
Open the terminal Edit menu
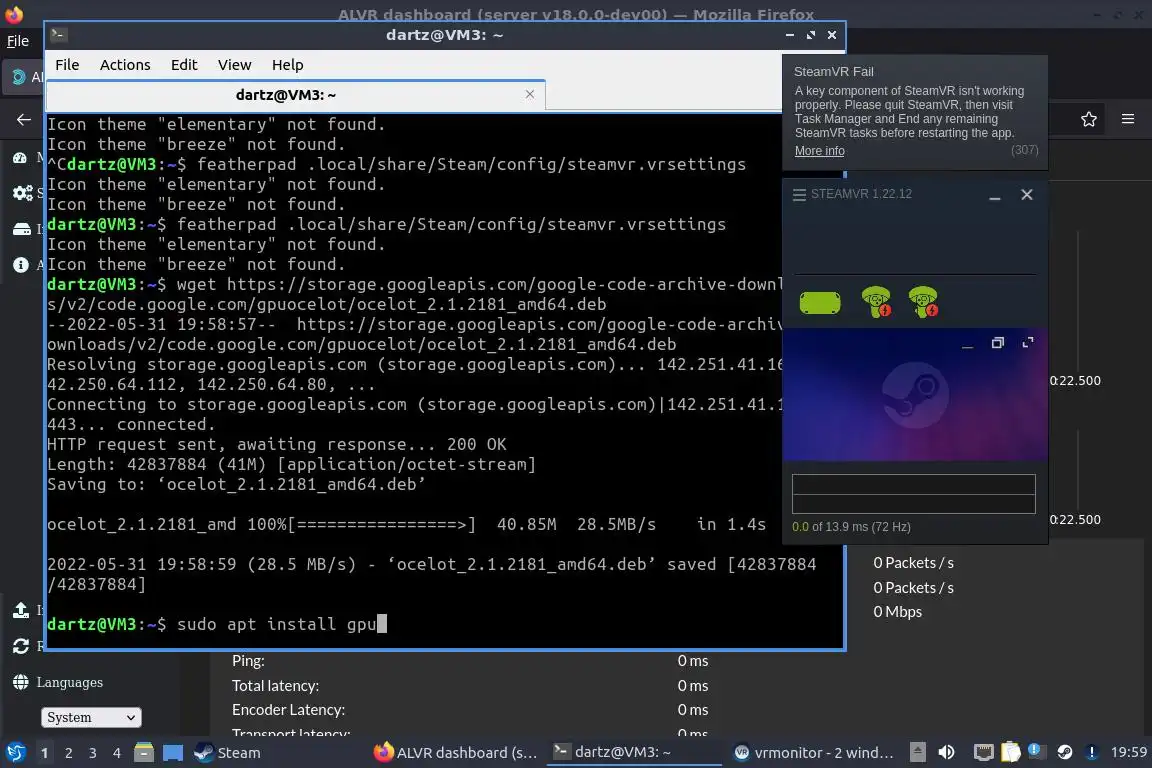(184, 65)
